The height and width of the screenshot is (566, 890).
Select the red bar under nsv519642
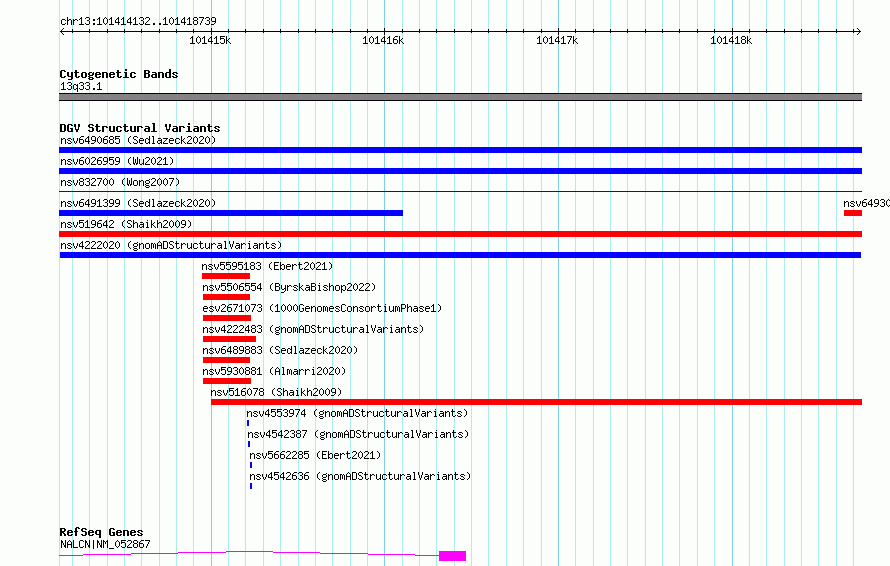[460, 234]
